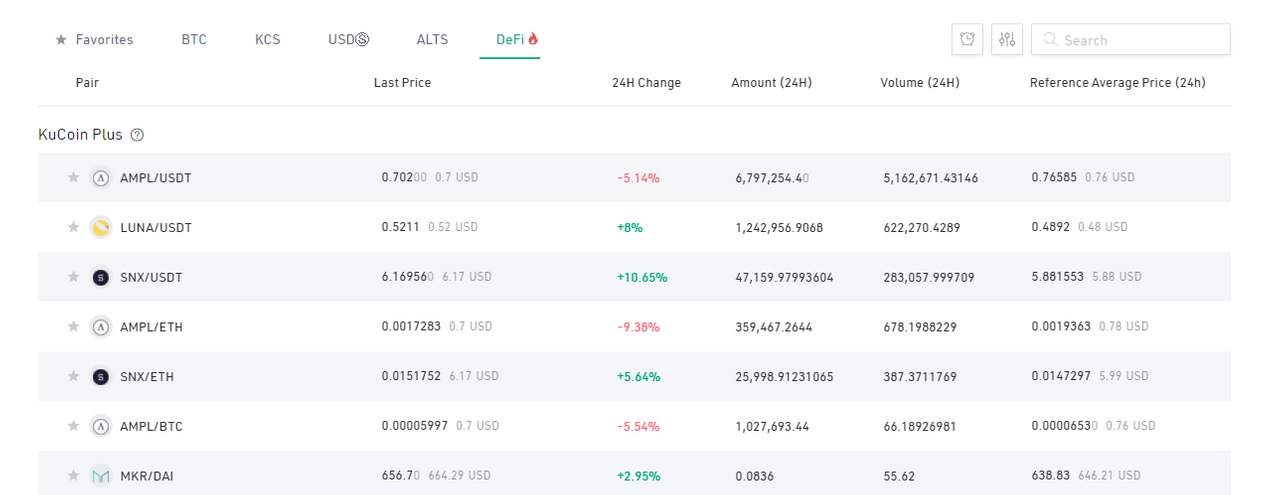Click the -9.38% change value

point(638,327)
